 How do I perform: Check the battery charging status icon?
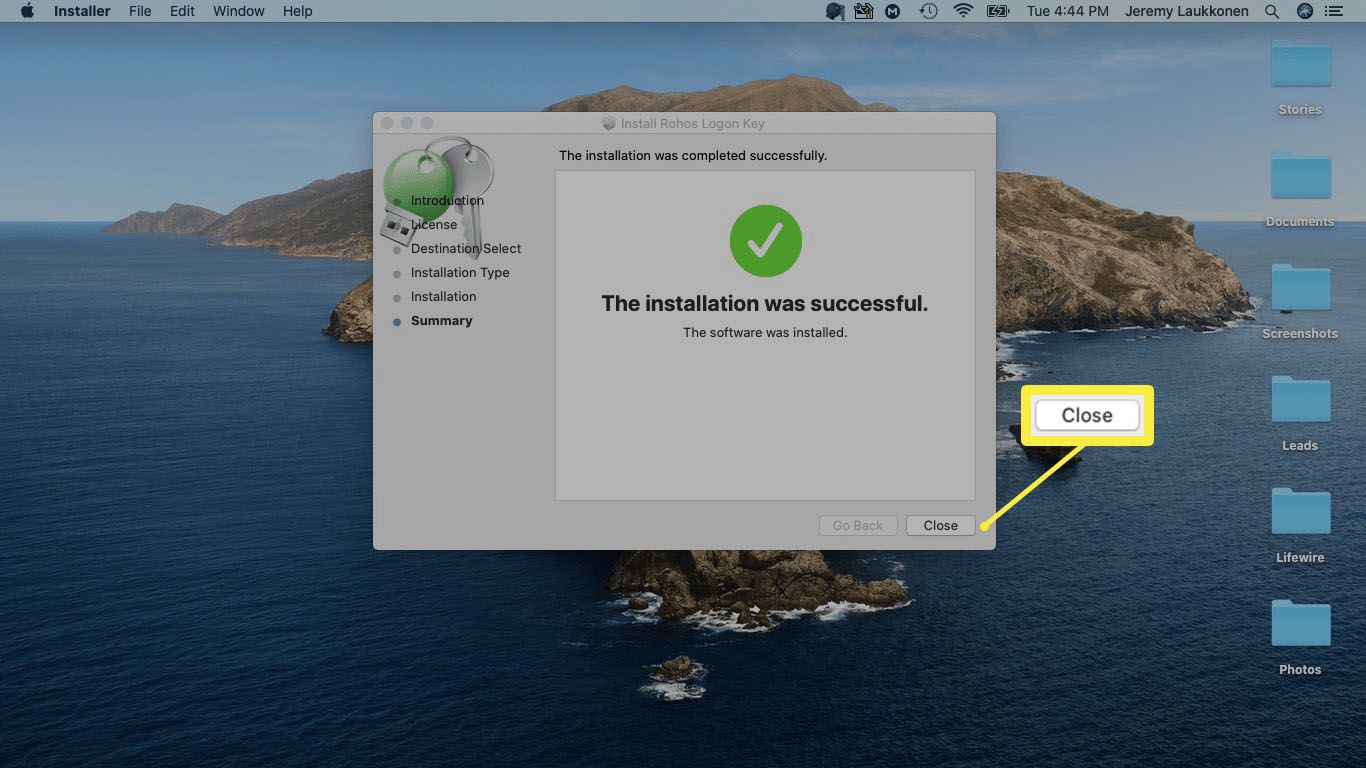998,11
